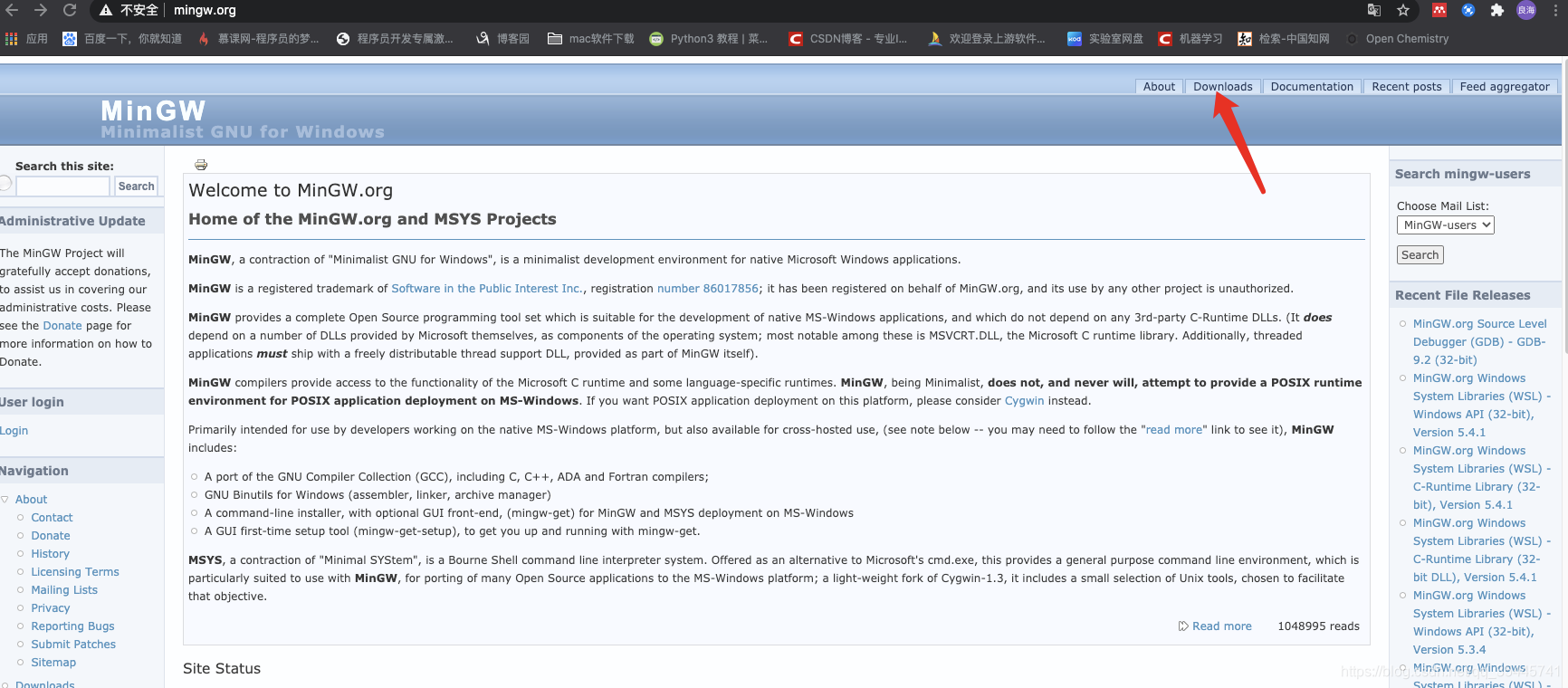Reload the page with the refresh icon

click(x=70, y=10)
